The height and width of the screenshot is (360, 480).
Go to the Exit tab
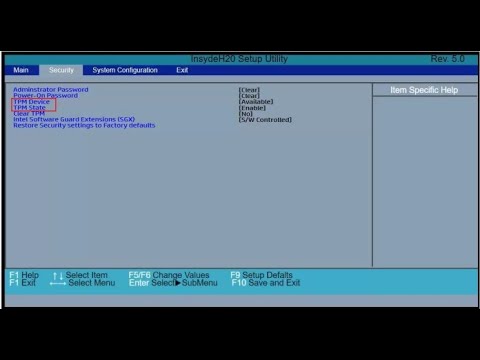pos(182,70)
